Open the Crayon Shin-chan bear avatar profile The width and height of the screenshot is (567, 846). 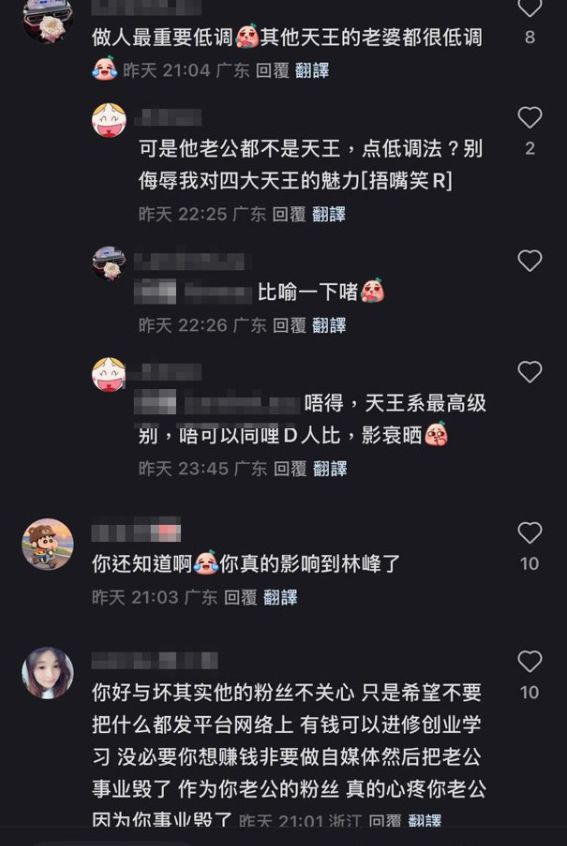coord(47,544)
